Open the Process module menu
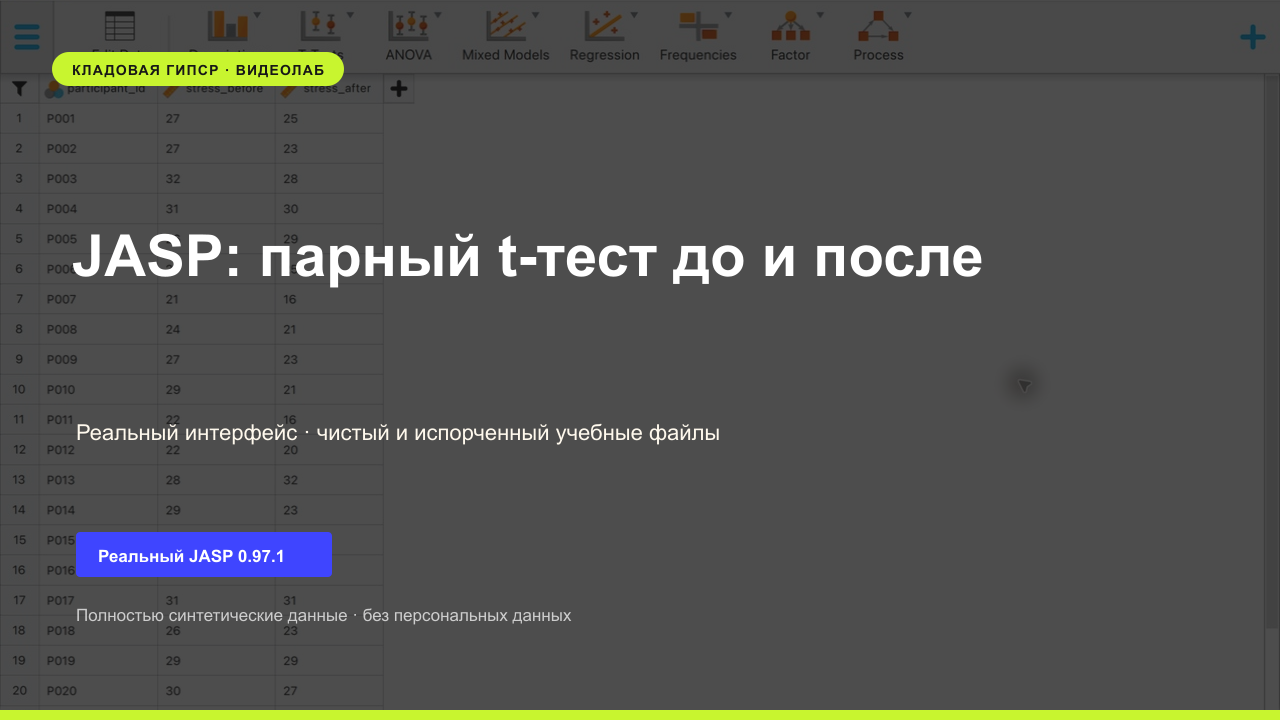The width and height of the screenshot is (1280, 720). [x=878, y=35]
